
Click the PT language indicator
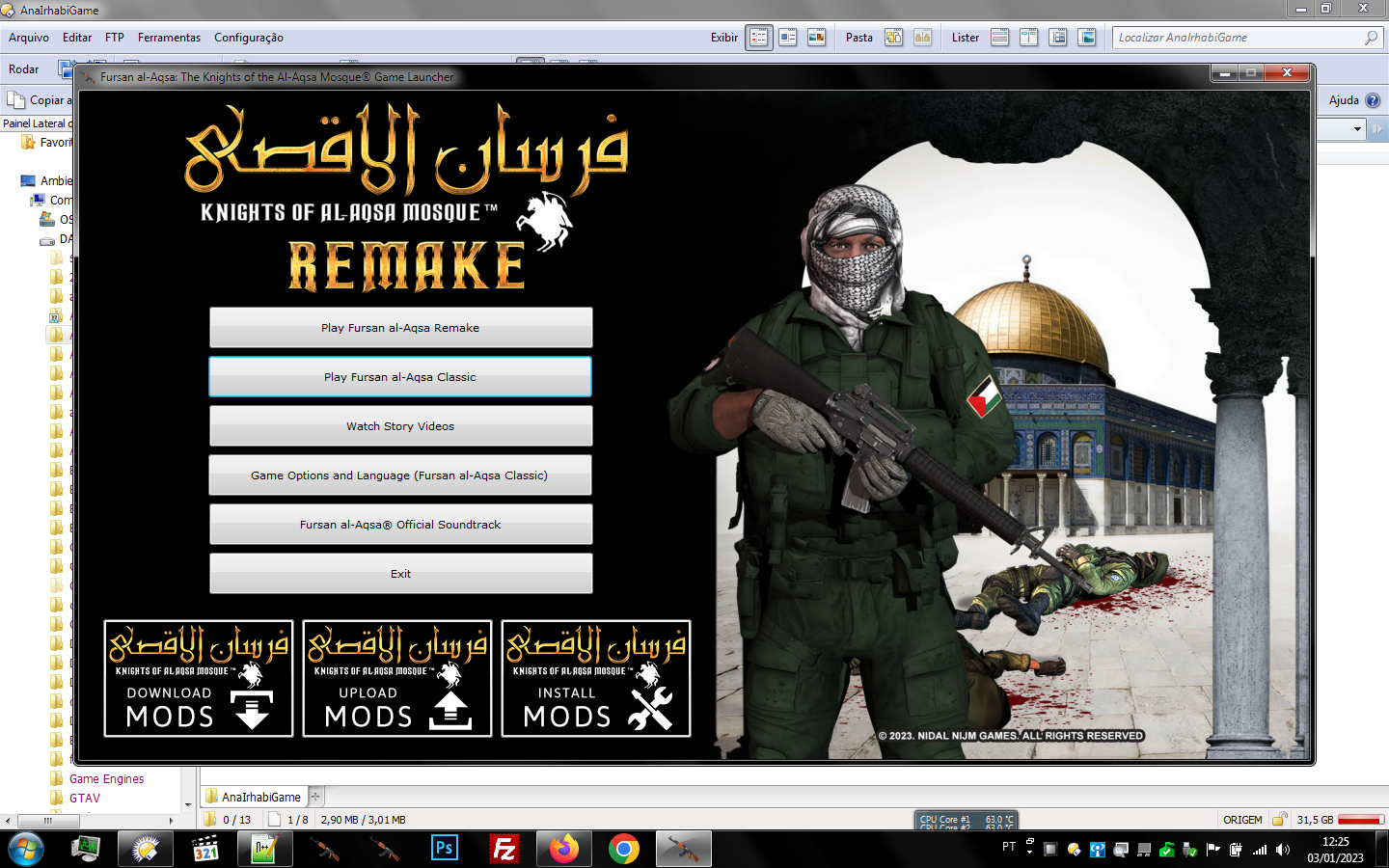point(1009,847)
